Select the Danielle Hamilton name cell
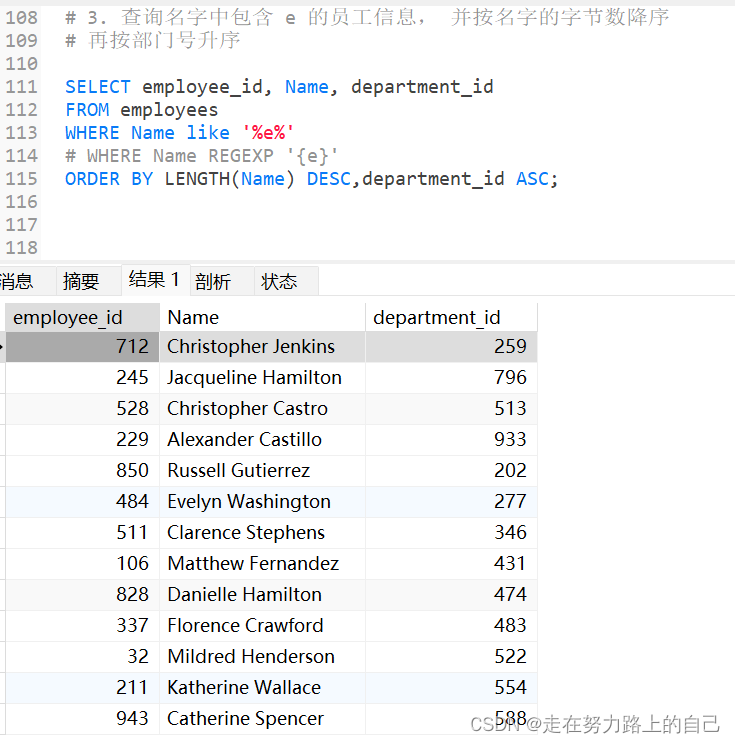The height and width of the screenshot is (743, 735). 262,595
